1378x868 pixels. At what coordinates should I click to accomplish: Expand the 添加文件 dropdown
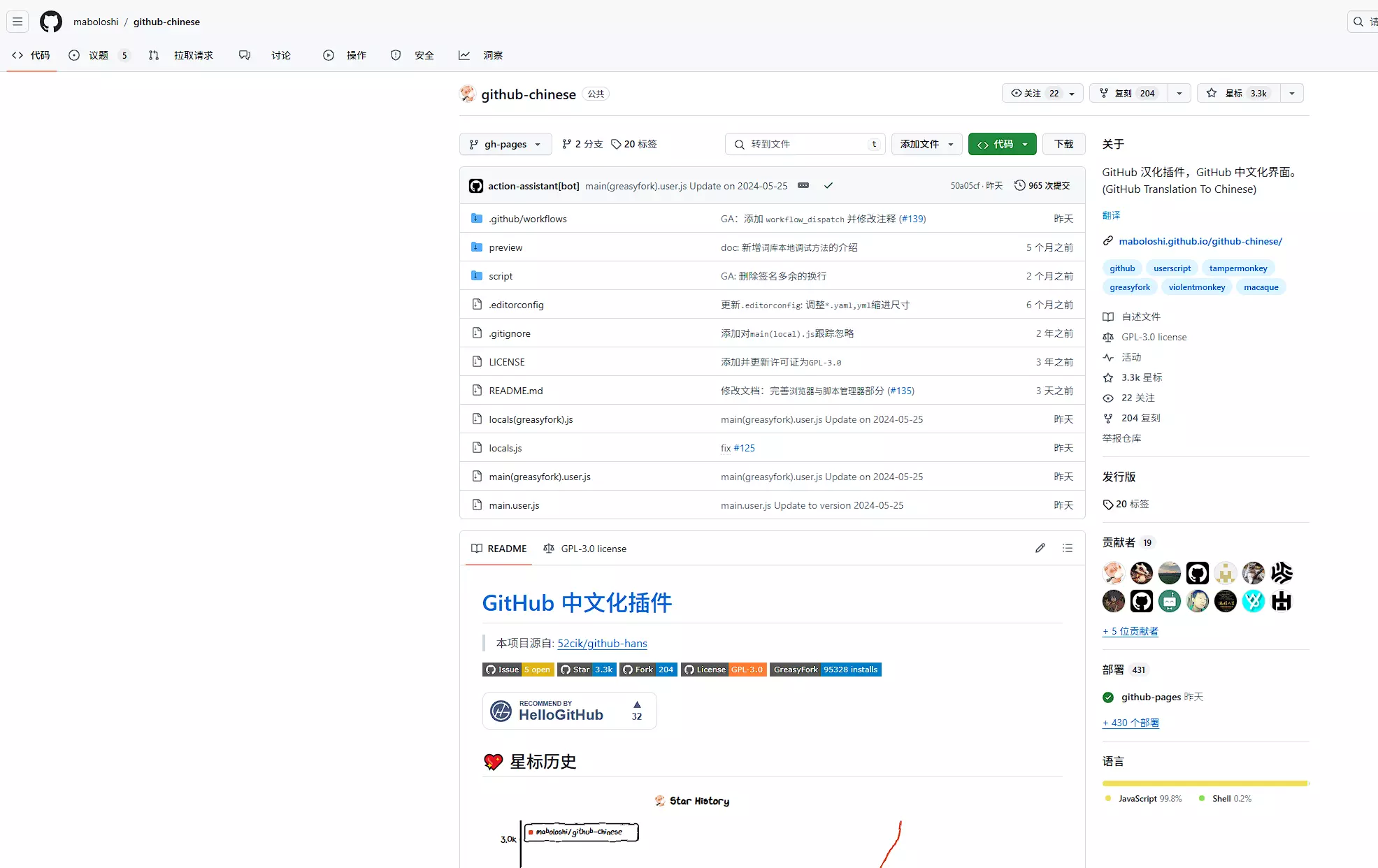pos(926,144)
